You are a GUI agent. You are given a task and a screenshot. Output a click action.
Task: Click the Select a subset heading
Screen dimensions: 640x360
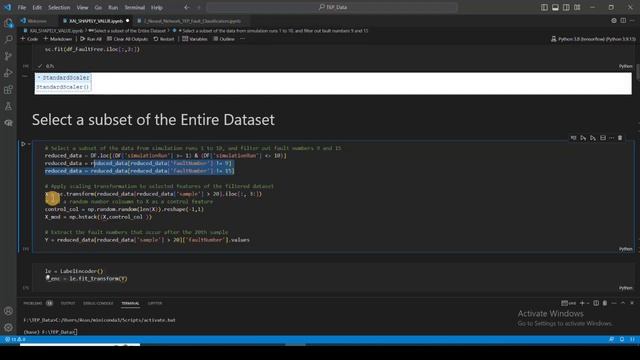(153, 120)
